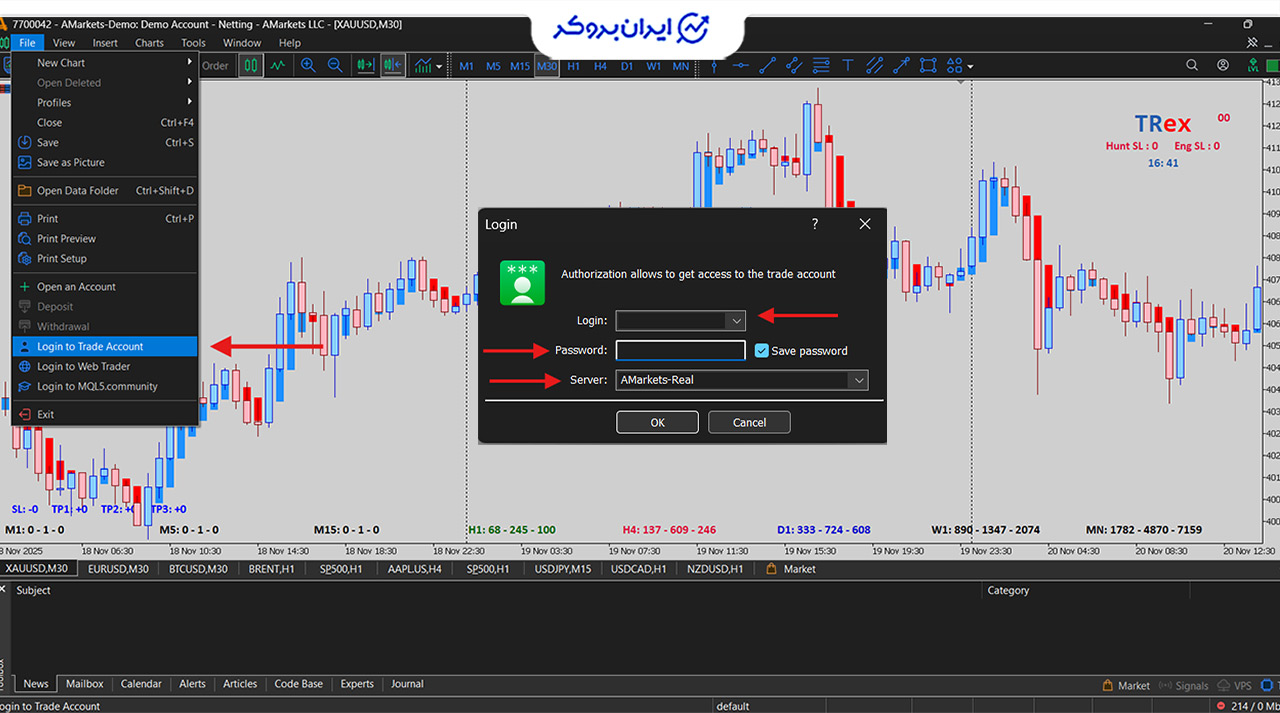The height and width of the screenshot is (713, 1280).
Task: Click OK in Login dialog
Action: pos(657,422)
